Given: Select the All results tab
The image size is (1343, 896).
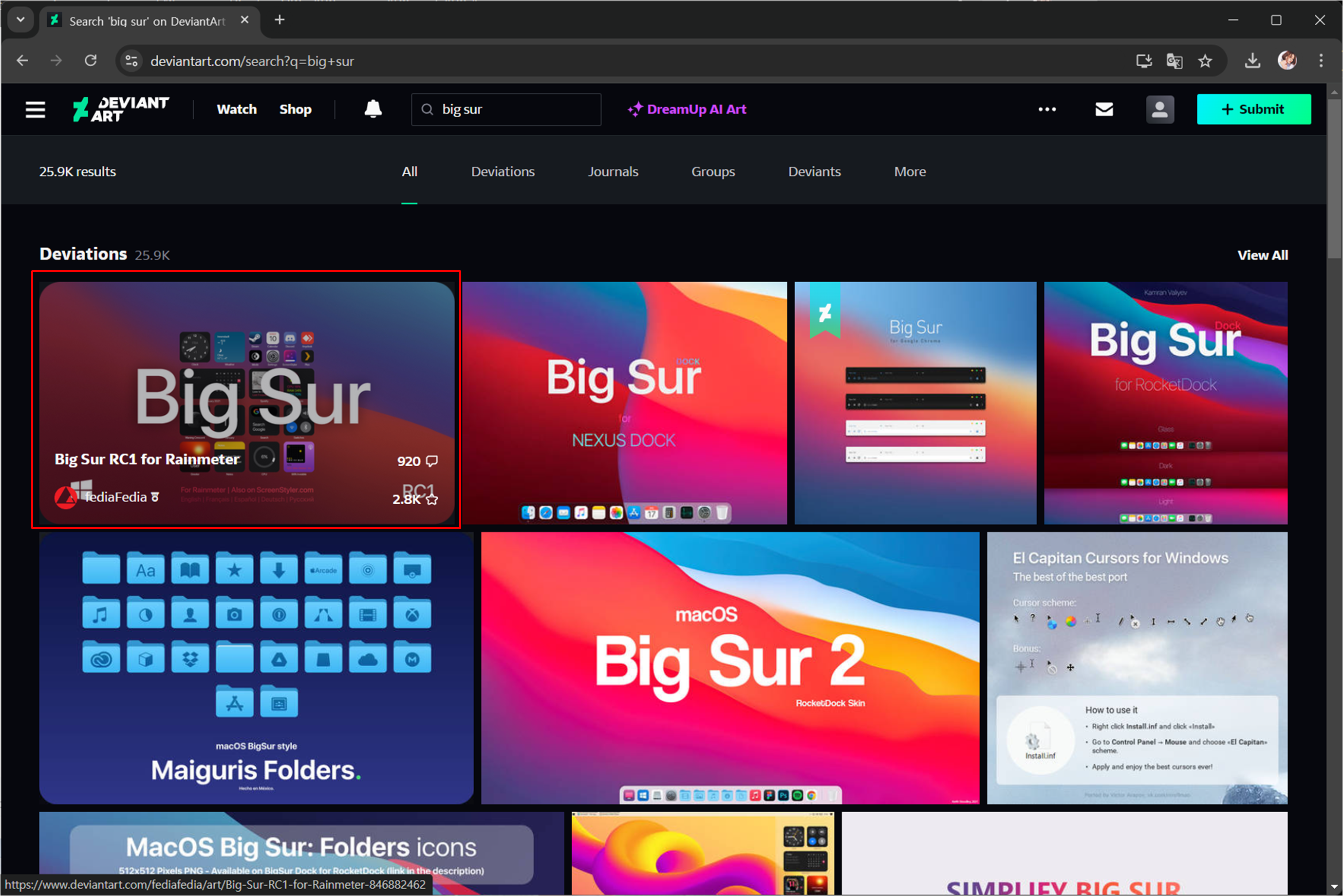Looking at the screenshot, I should coord(410,171).
